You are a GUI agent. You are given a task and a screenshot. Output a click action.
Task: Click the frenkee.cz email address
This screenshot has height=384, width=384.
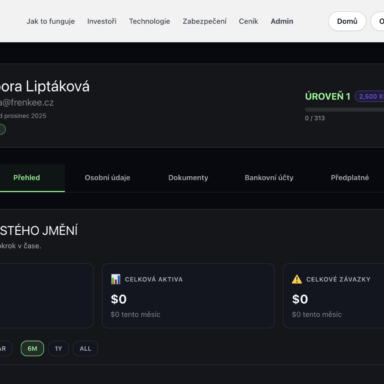coord(27,103)
